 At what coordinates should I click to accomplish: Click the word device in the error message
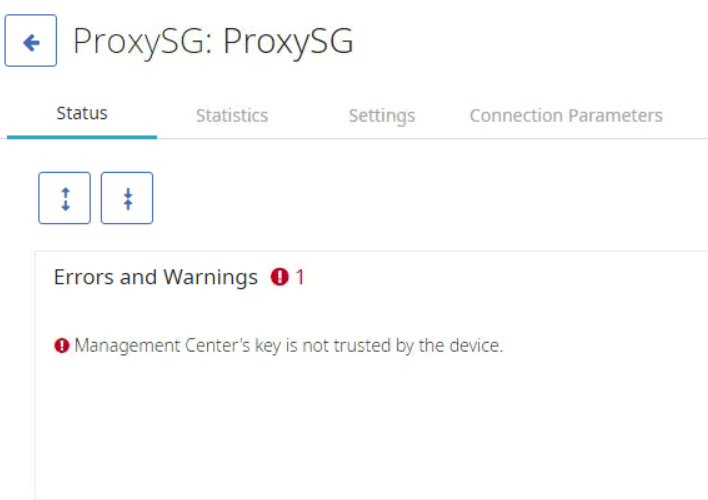coord(476,346)
